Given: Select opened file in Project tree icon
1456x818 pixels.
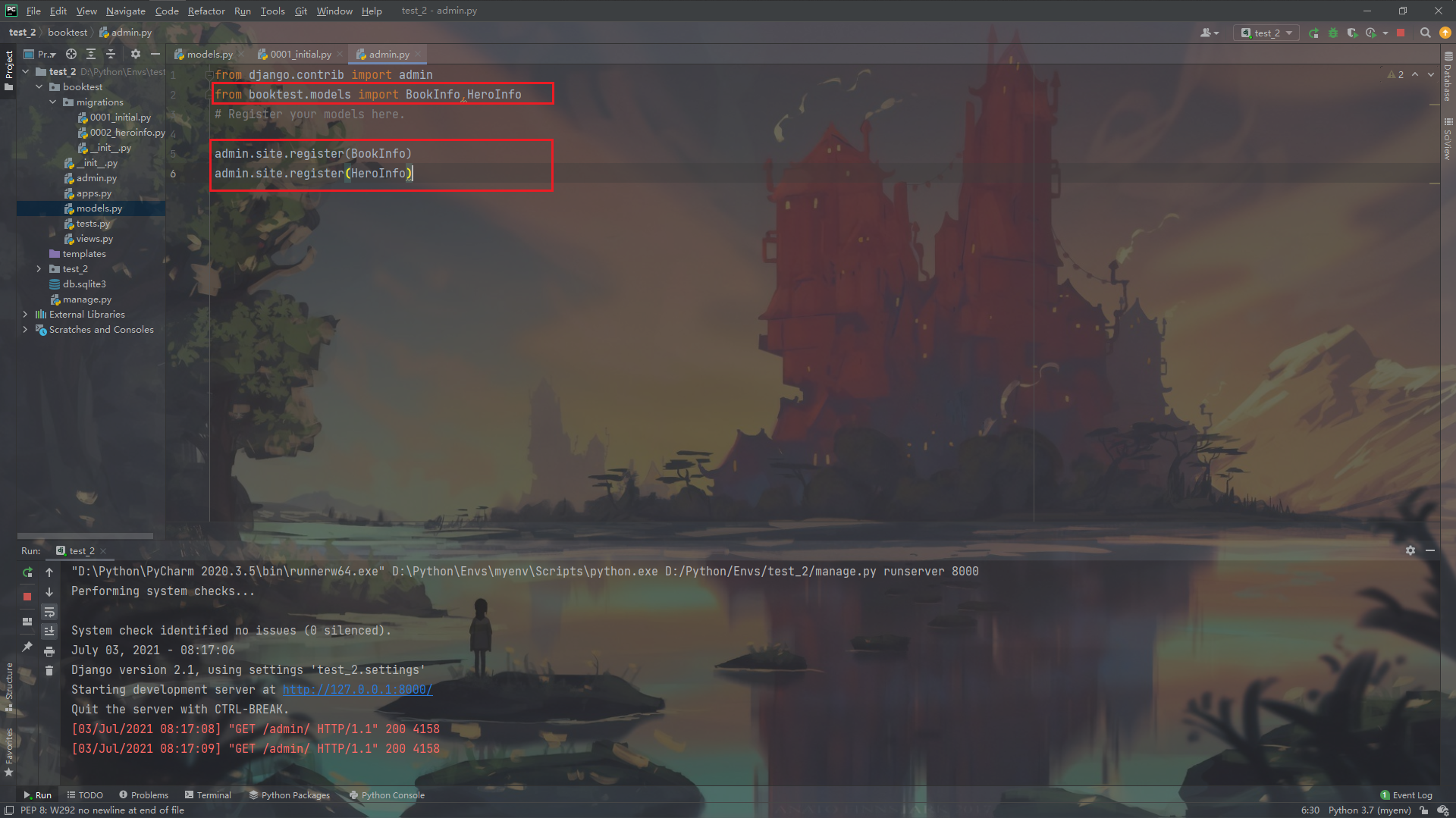Looking at the screenshot, I should pyautogui.click(x=71, y=54).
